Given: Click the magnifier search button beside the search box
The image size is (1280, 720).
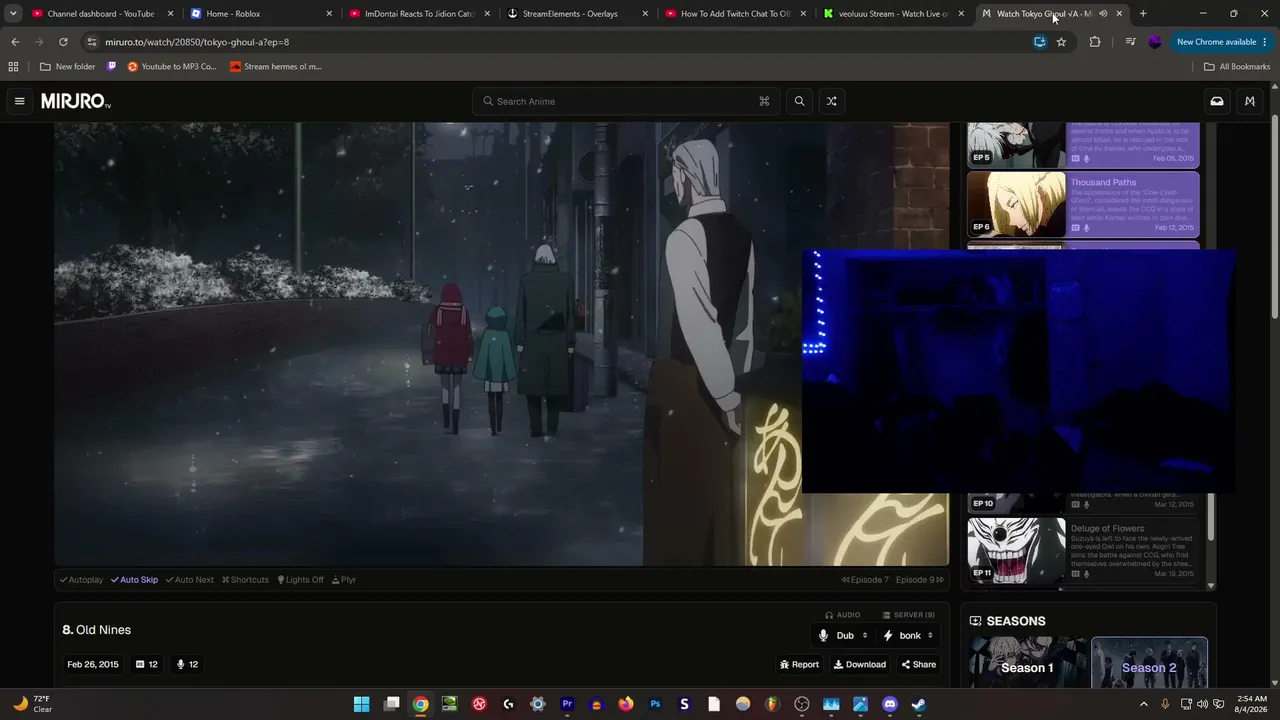Looking at the screenshot, I should coord(799,101).
